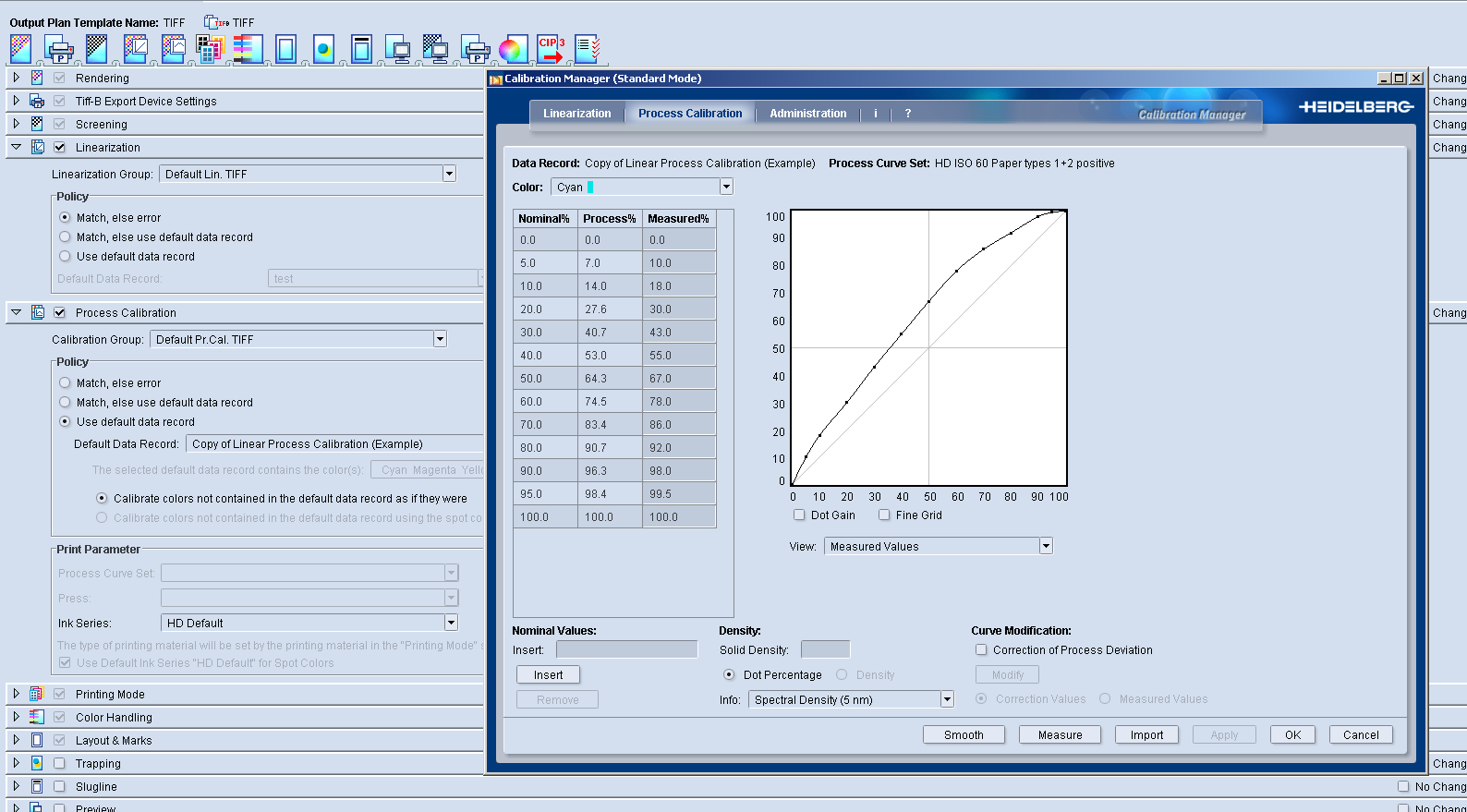Screen dimensions: 1467x812
Task: Click the color wheel toolbar icon
Action: click(x=511, y=49)
